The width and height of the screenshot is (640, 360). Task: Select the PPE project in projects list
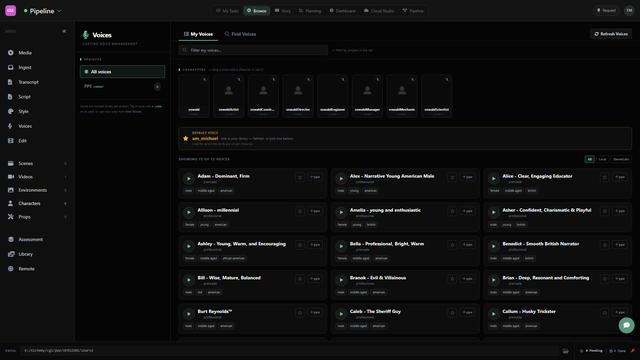pos(122,87)
